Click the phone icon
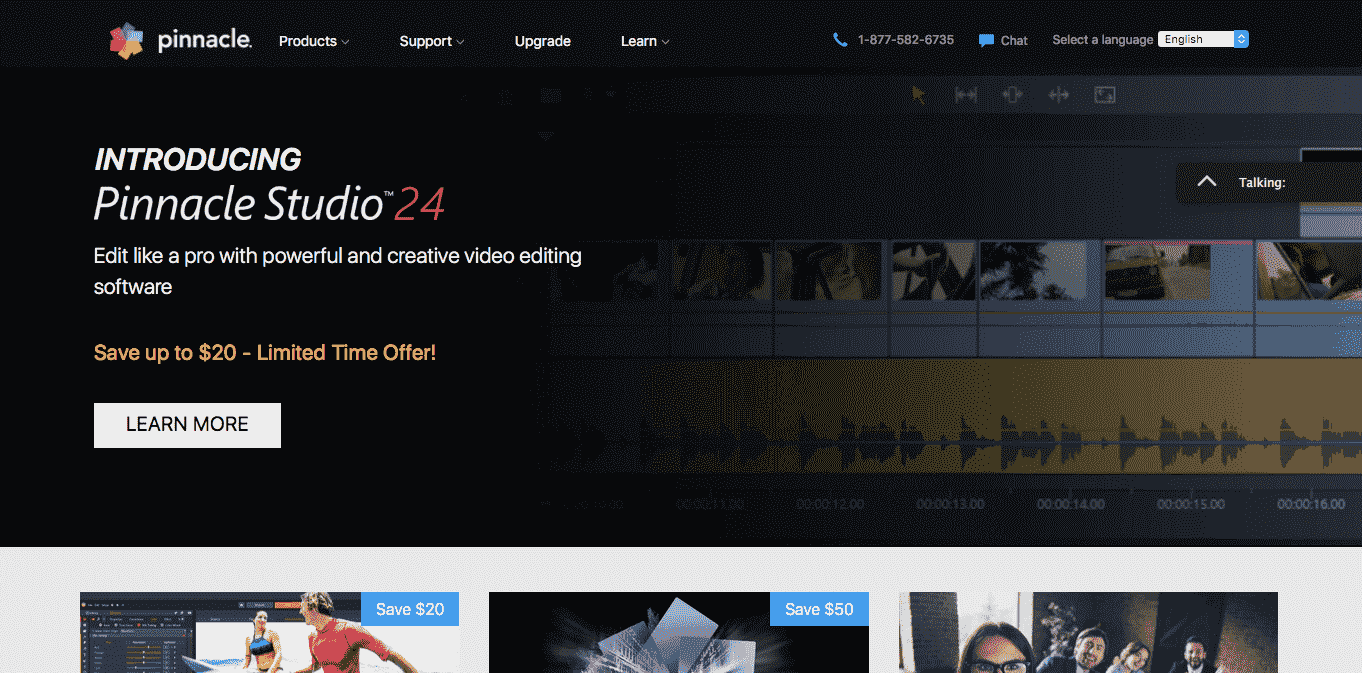1362x673 pixels. pyautogui.click(x=840, y=40)
